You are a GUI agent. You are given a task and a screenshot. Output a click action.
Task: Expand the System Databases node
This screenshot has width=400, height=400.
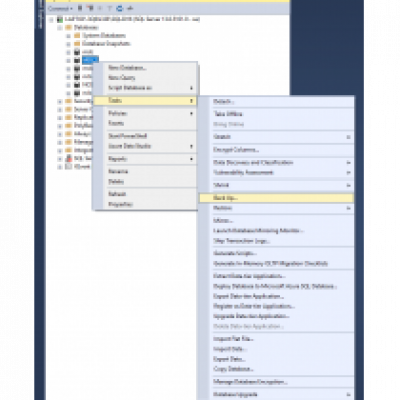[x=68, y=36]
